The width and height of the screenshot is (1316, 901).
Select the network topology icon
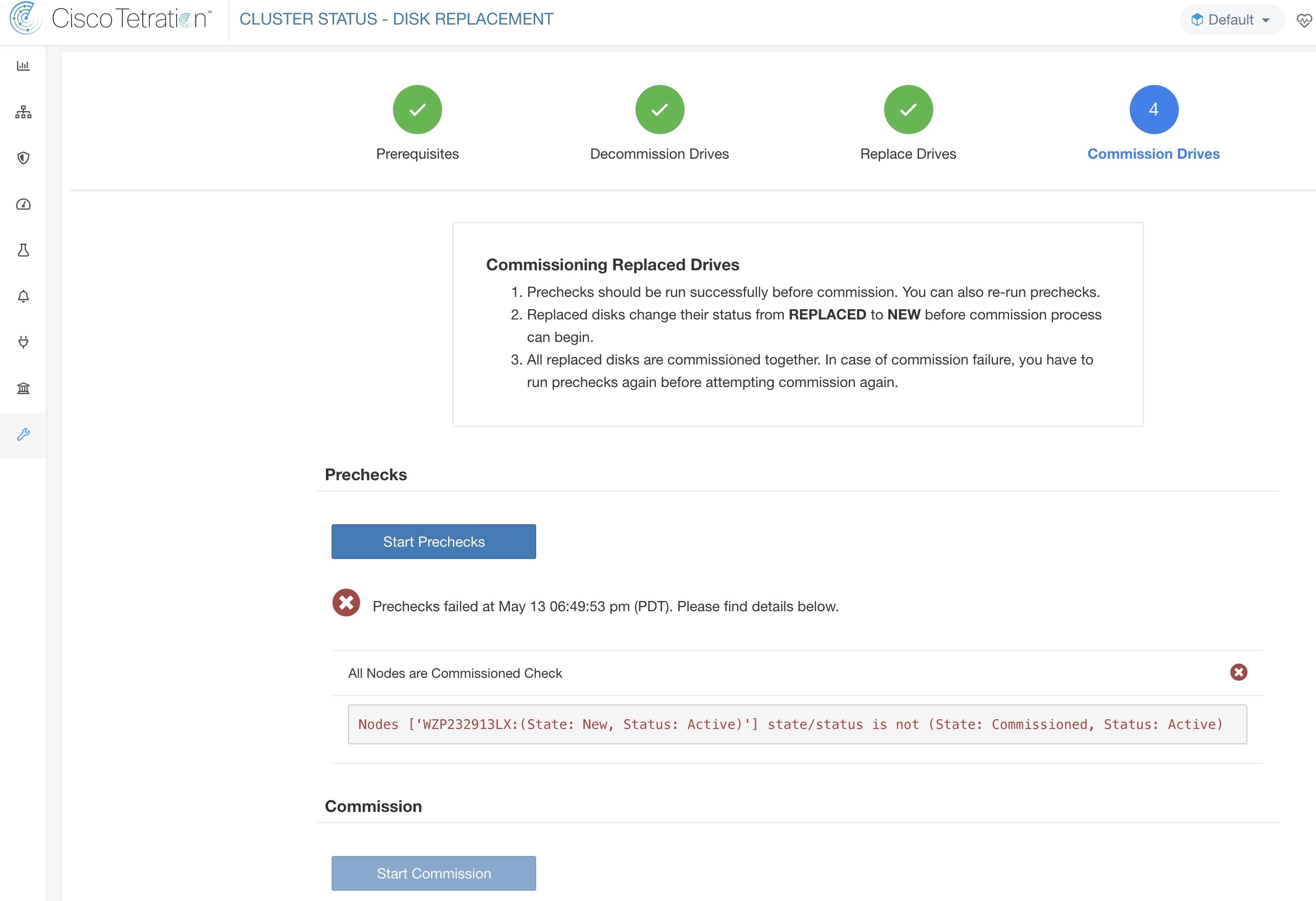23,111
